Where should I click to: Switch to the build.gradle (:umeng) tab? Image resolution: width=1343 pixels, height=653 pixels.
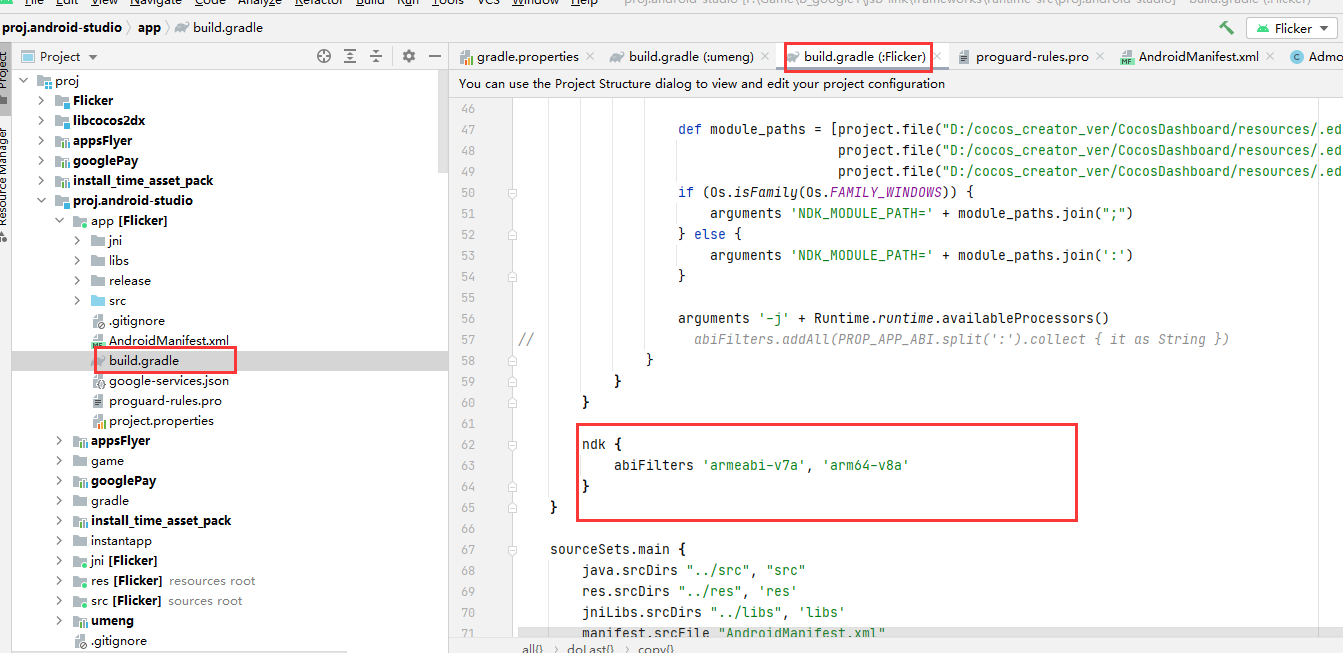coord(690,57)
